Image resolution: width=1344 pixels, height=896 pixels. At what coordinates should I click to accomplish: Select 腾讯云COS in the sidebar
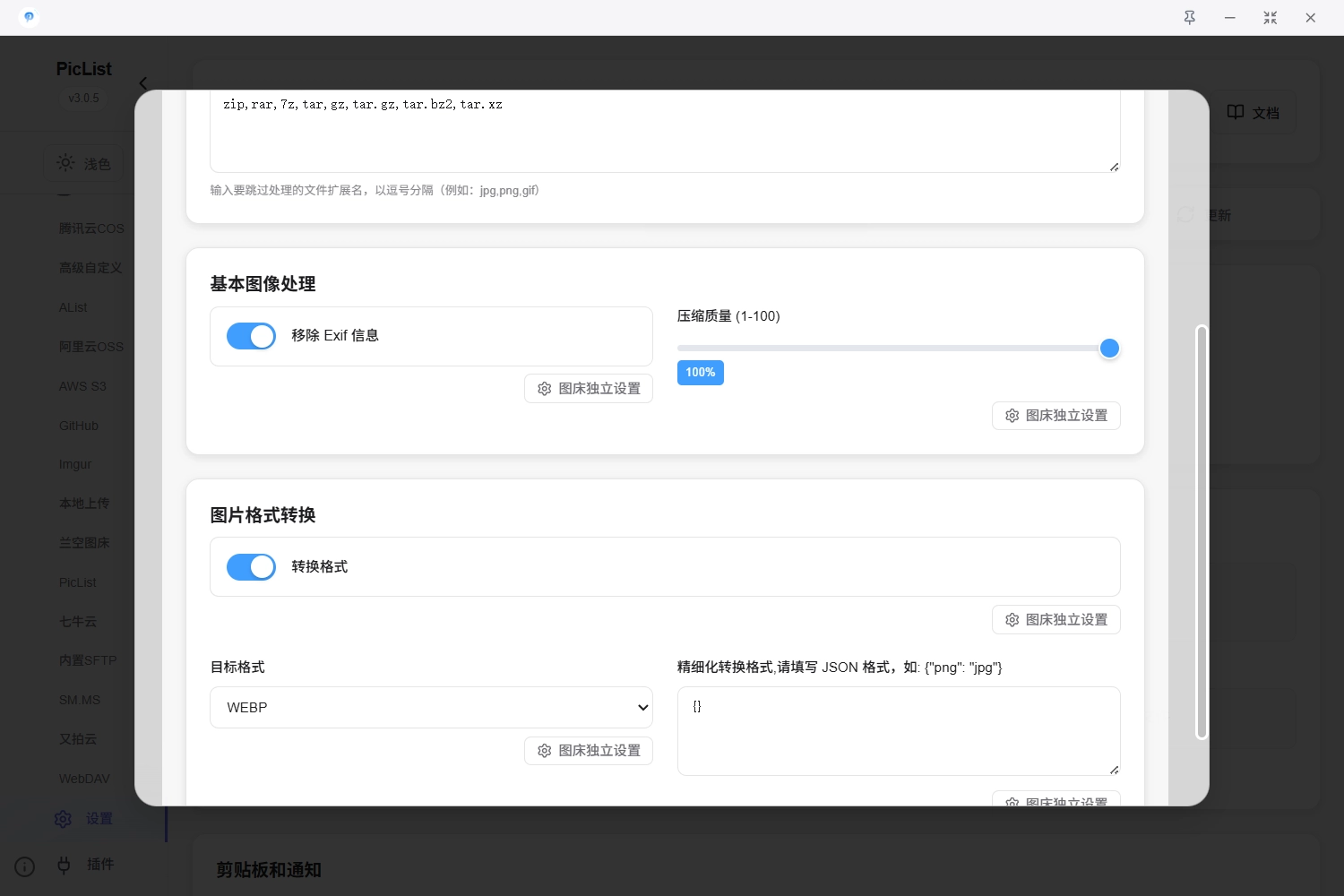[x=91, y=228]
